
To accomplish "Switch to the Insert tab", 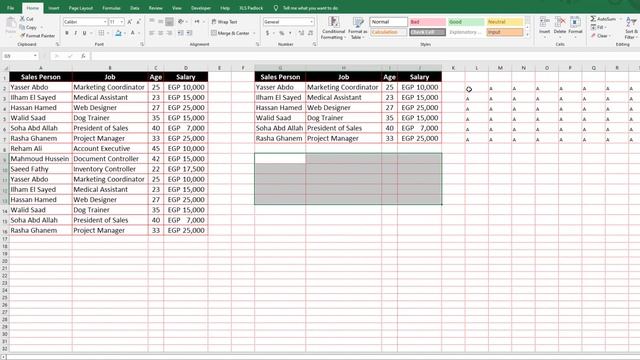I will (x=53, y=8).
